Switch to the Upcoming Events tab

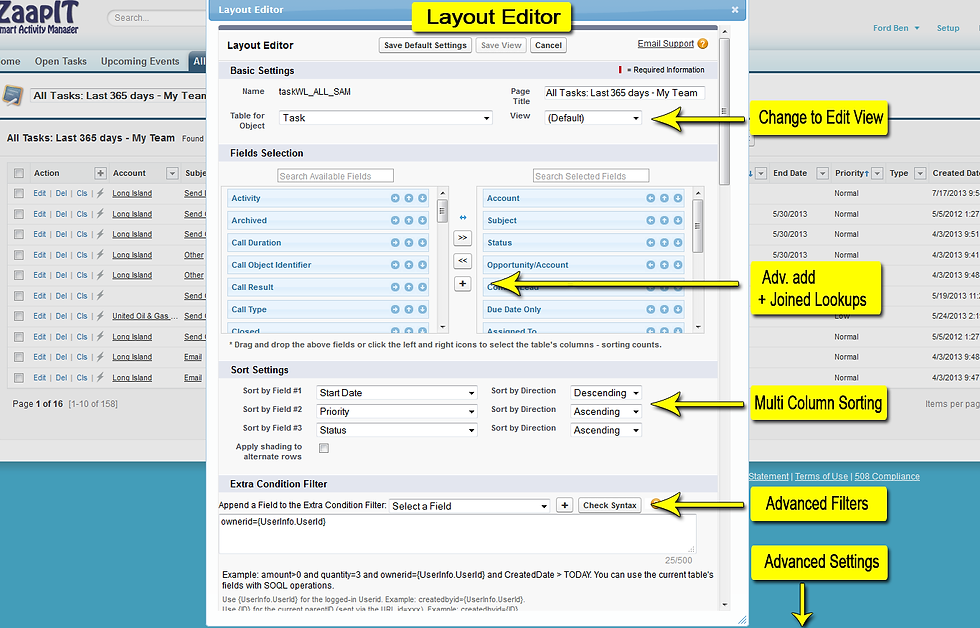[x=140, y=61]
